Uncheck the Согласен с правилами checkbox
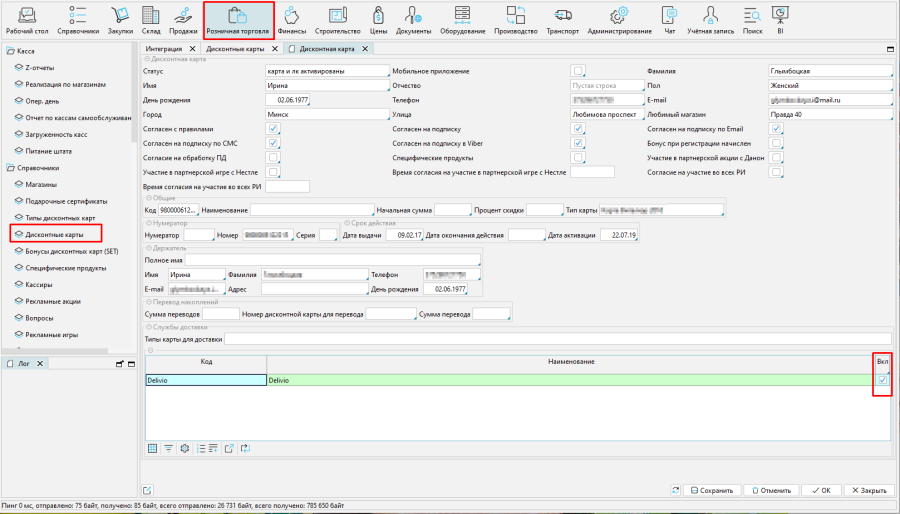Image resolution: width=900 pixels, height=514 pixels. (x=274, y=129)
